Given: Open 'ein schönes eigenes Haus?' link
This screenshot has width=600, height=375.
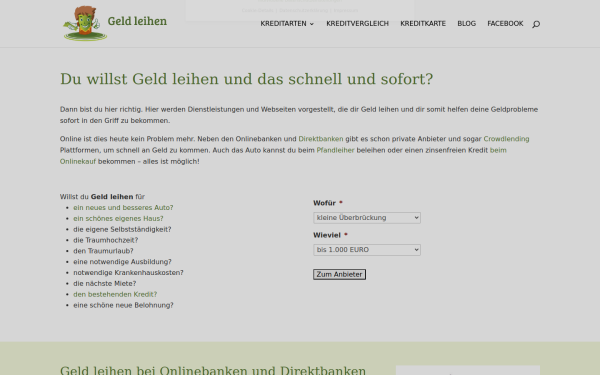Looking at the screenshot, I should 118,218.
